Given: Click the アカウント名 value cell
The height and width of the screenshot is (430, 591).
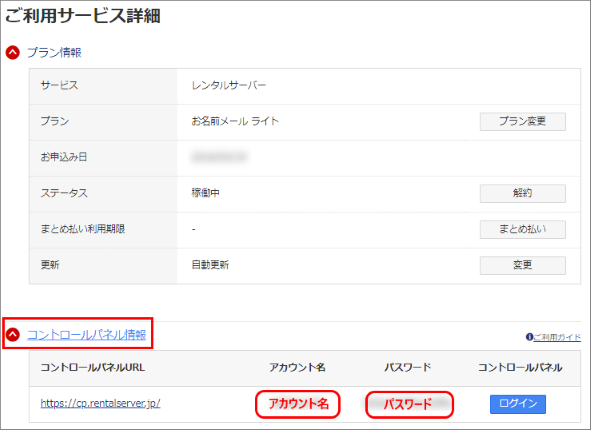Looking at the screenshot, I should [x=298, y=404].
